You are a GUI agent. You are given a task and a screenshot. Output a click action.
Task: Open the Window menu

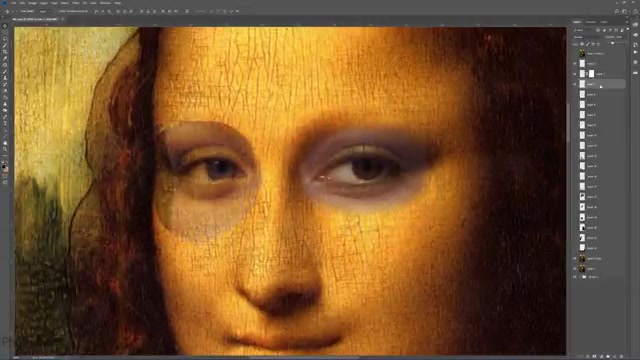pos(105,3)
